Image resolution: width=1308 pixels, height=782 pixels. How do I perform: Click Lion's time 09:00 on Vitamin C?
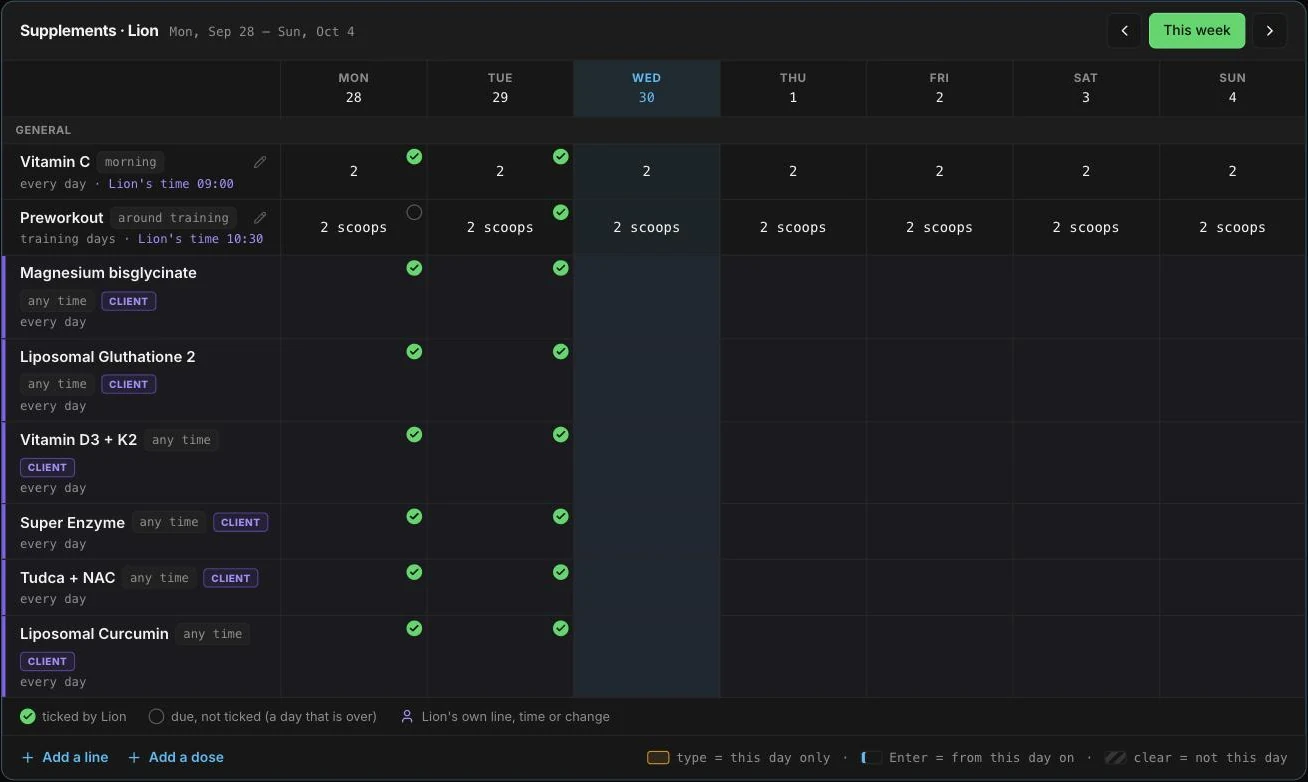(x=171, y=184)
